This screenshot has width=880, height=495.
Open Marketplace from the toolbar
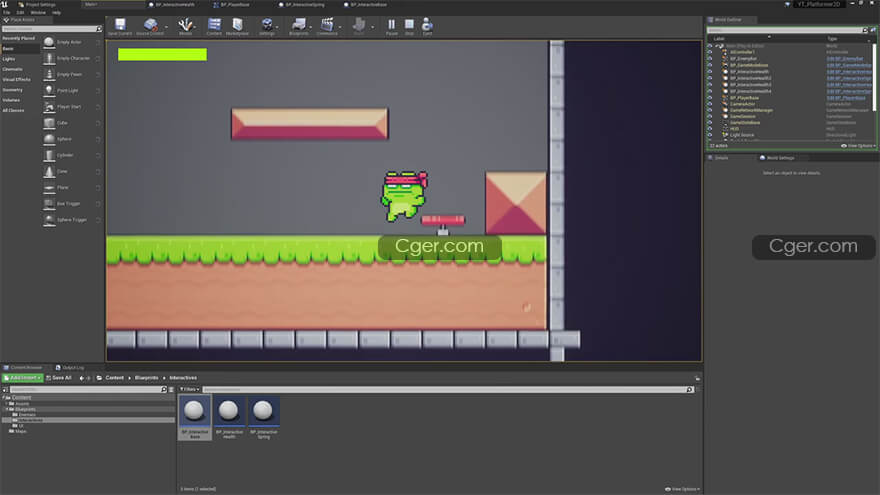238,25
